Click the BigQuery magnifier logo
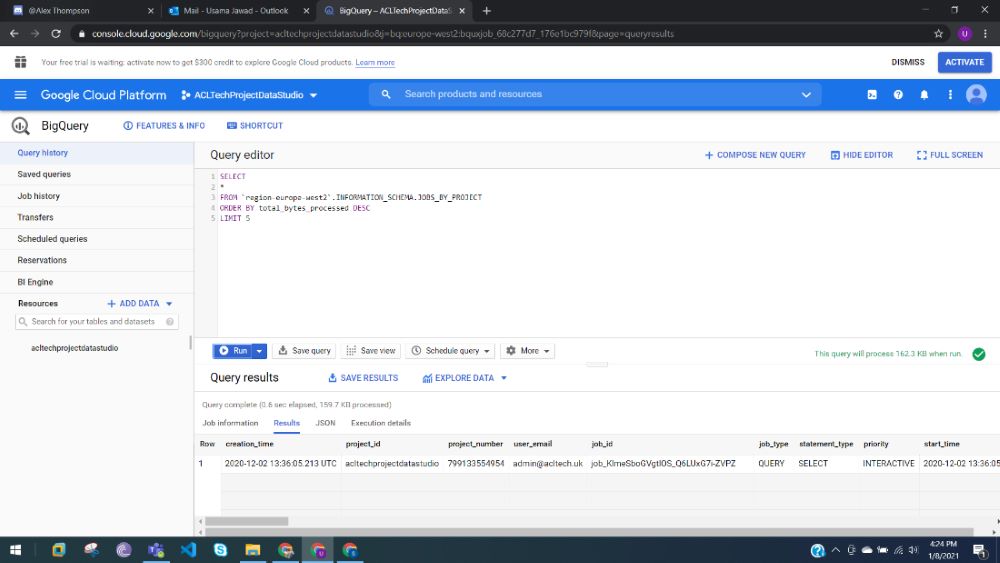 20,126
